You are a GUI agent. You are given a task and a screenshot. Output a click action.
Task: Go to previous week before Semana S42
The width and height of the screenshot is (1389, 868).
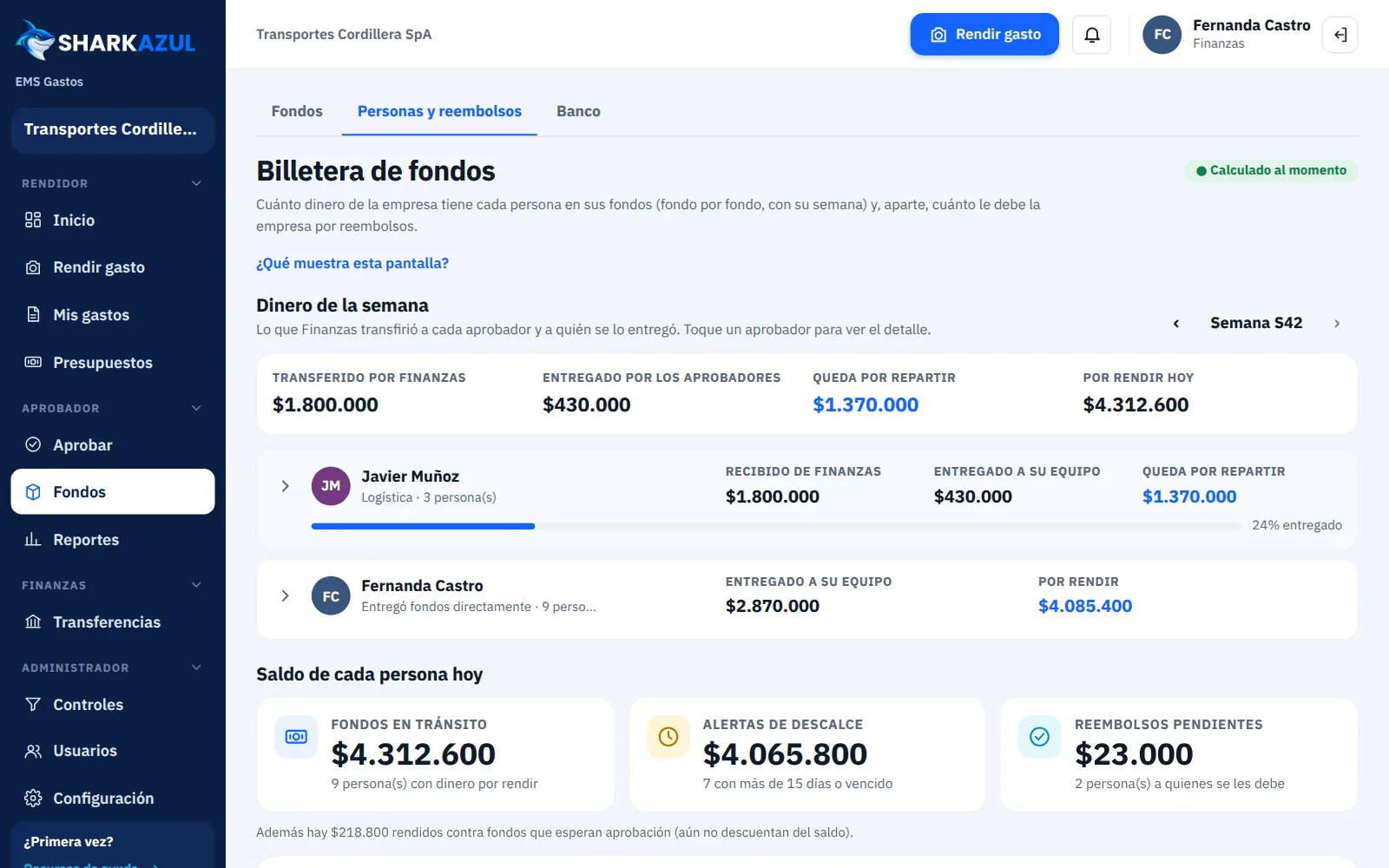pyautogui.click(x=1176, y=323)
